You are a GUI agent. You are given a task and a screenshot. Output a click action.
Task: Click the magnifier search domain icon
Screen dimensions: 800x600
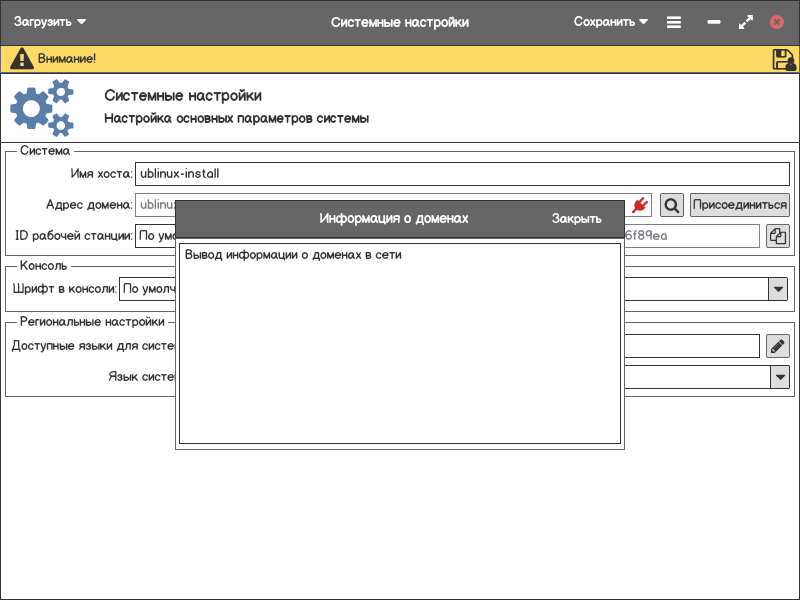(673, 205)
